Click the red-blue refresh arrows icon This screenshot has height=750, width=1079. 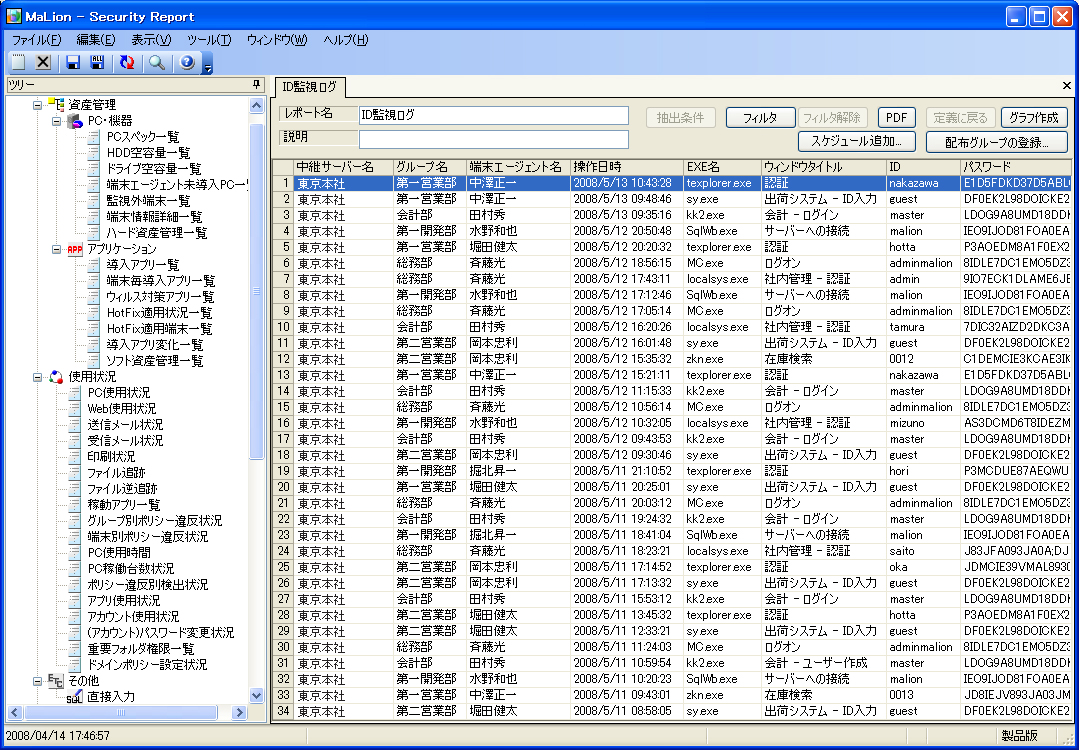coord(127,63)
